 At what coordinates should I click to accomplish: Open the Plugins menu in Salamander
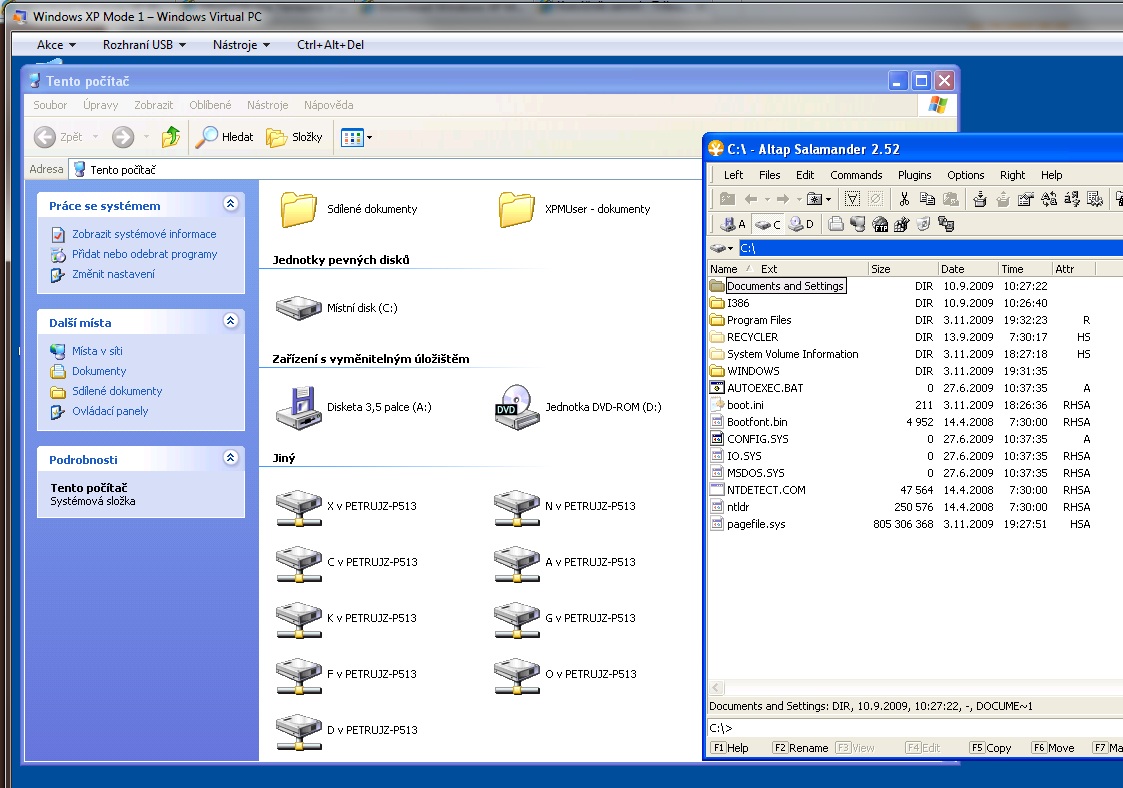click(x=915, y=175)
